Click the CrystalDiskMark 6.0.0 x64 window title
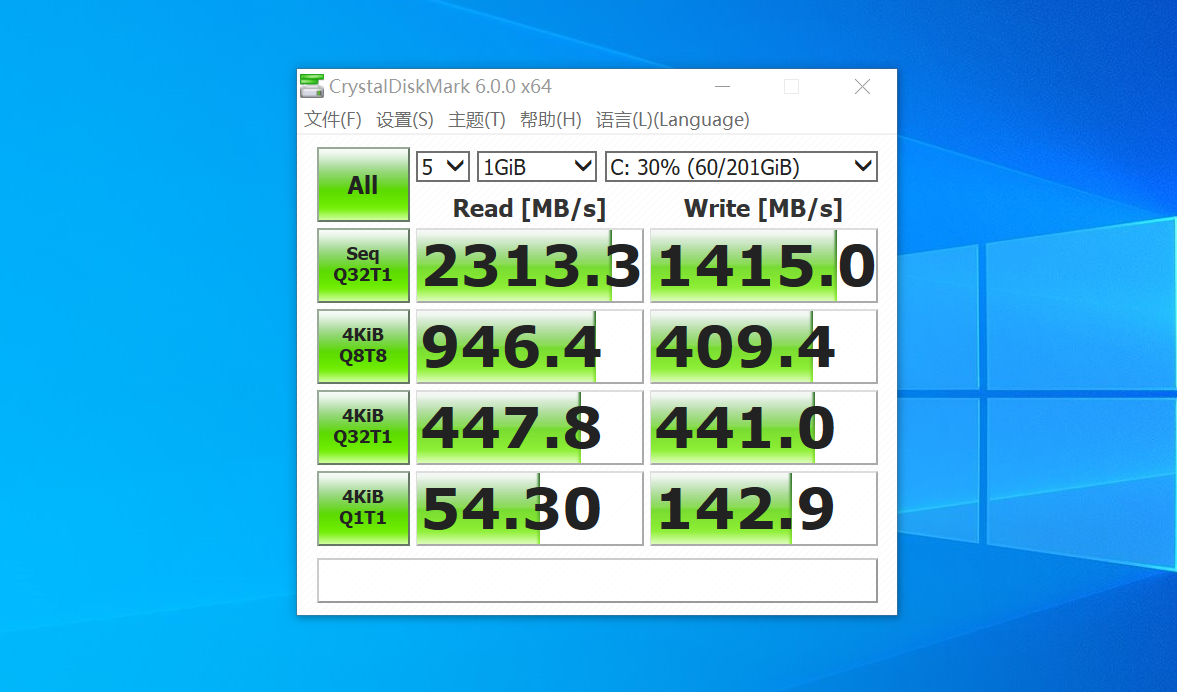Screen dimensions: 1177x692 click(x=441, y=86)
